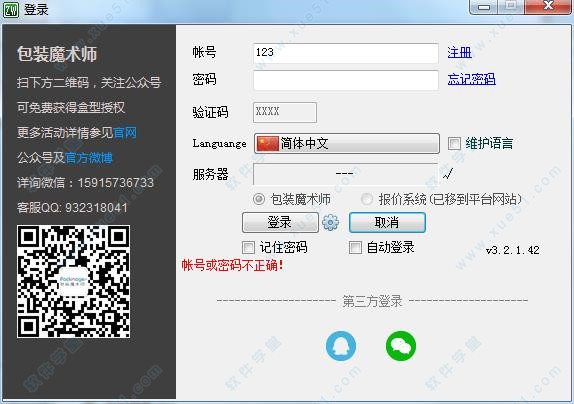This screenshot has height=404, width=574.
Task: Check the 维护语言 checkbox
Action: tap(454, 143)
